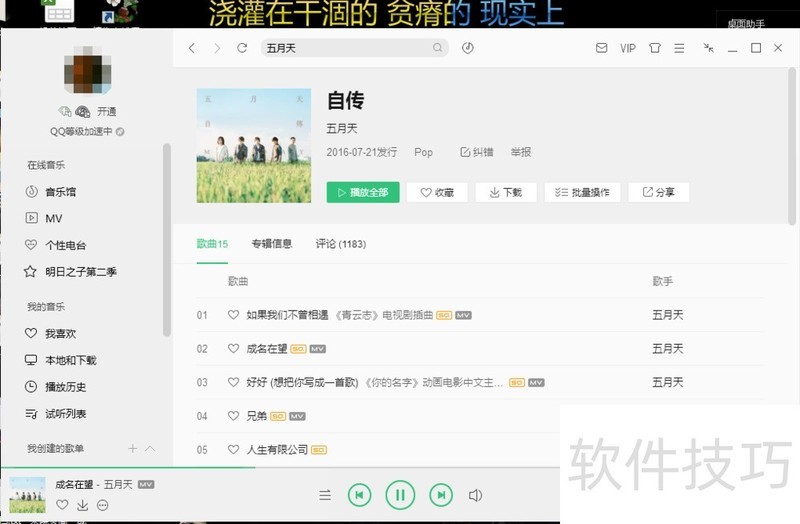Open MV badge in the player bar

point(146,485)
